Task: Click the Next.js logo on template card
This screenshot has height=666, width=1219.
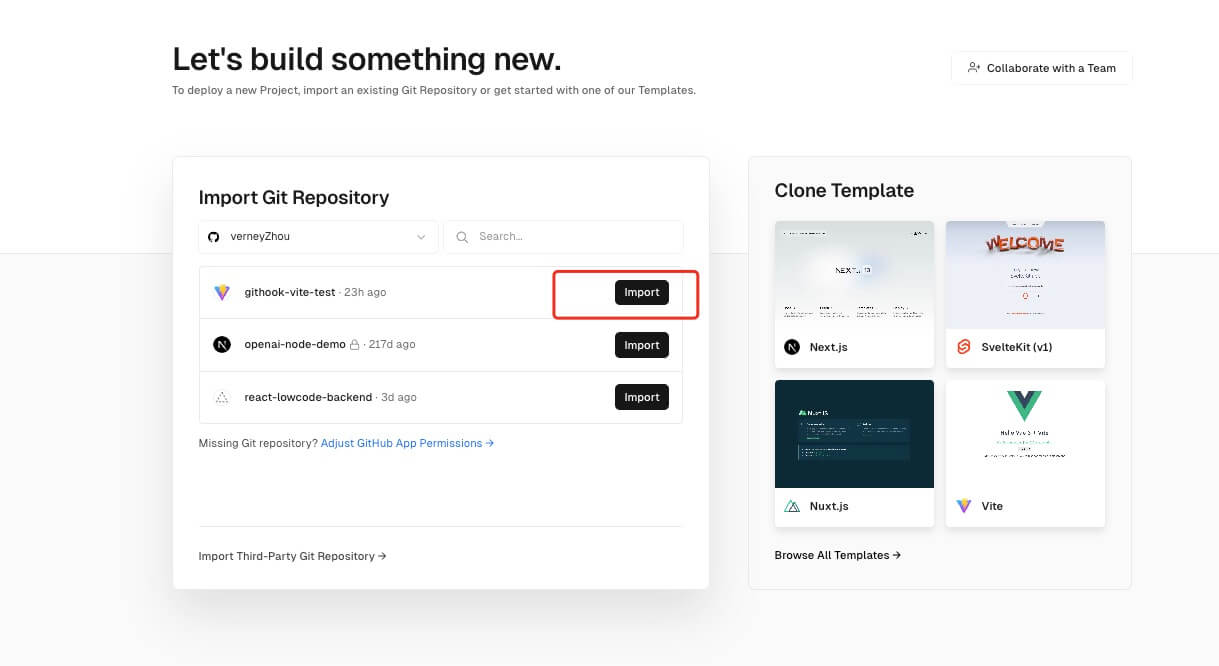Action: [792, 347]
